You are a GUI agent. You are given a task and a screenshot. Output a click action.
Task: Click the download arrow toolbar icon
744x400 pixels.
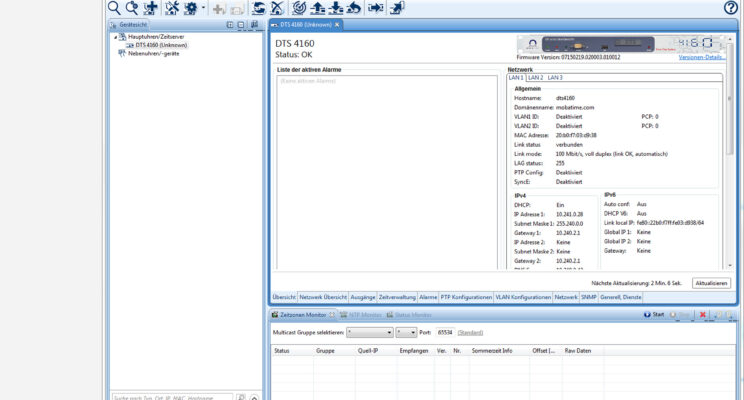pos(335,8)
